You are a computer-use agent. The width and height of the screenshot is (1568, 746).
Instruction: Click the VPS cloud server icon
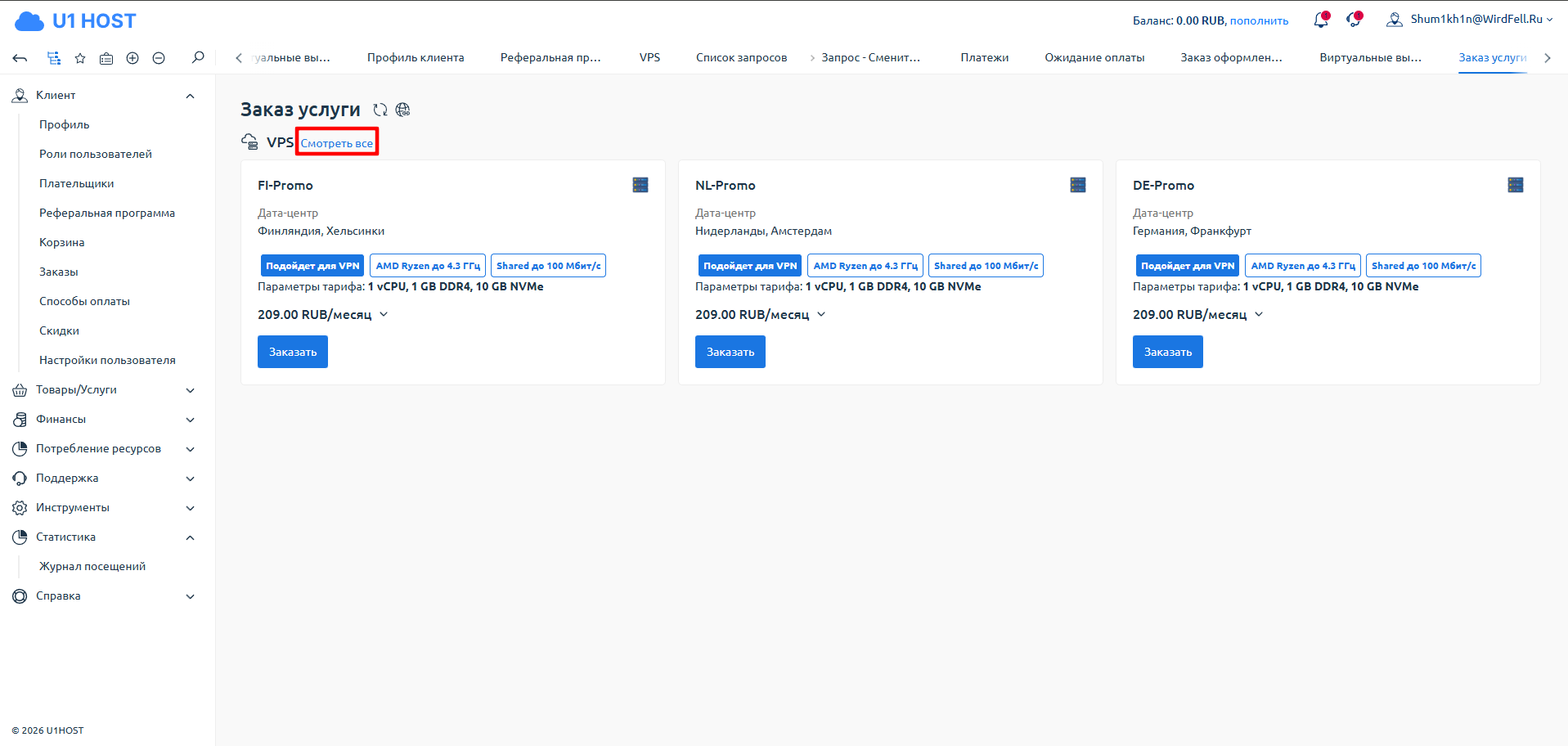click(249, 142)
